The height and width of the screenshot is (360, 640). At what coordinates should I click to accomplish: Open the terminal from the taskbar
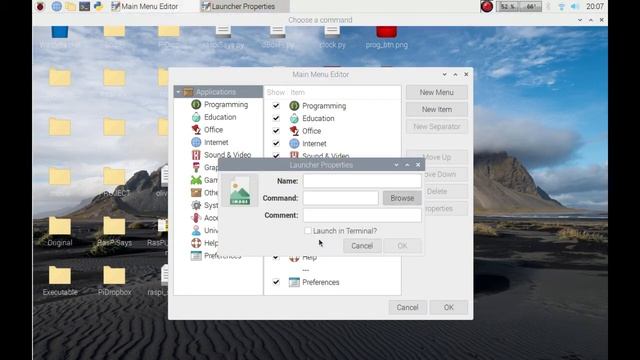click(84, 6)
